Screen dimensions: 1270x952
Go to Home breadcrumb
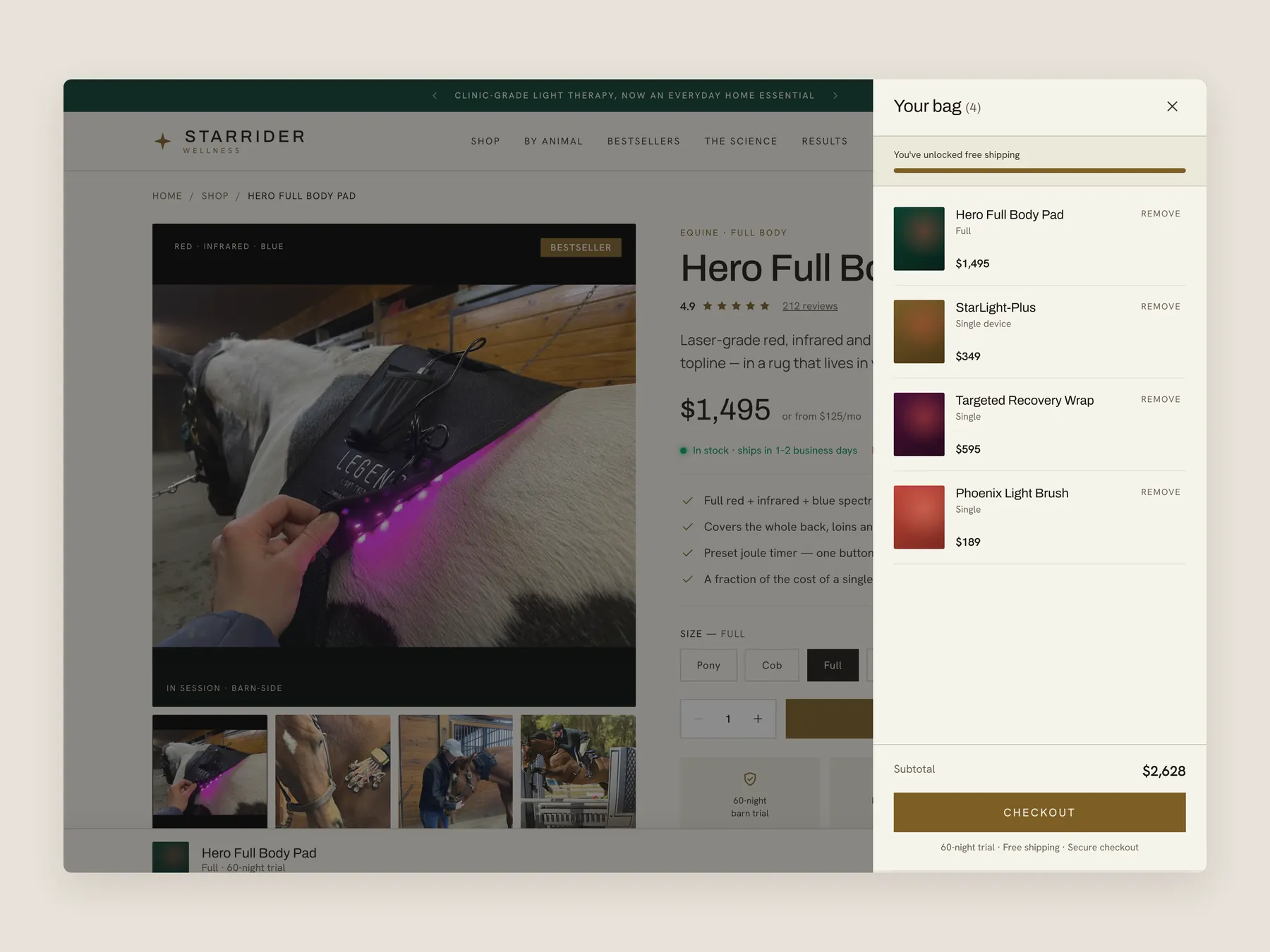(167, 196)
